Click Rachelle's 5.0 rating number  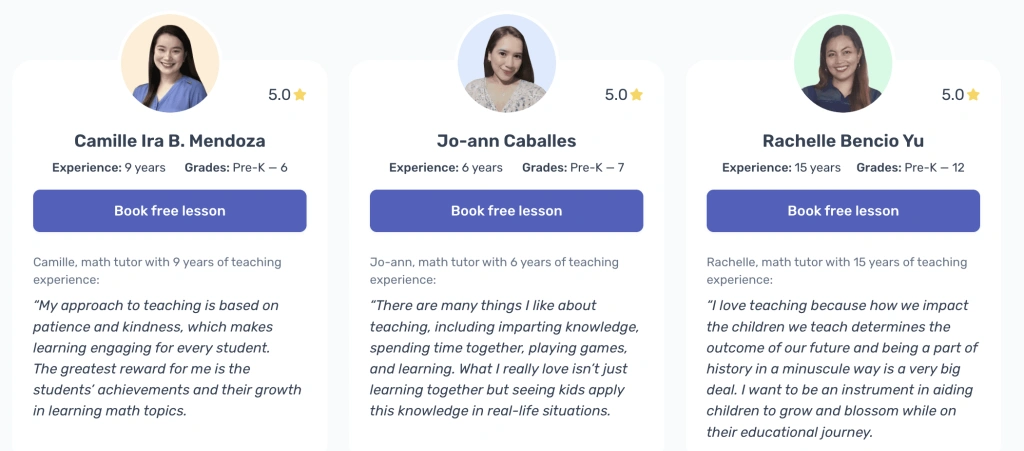[952, 95]
